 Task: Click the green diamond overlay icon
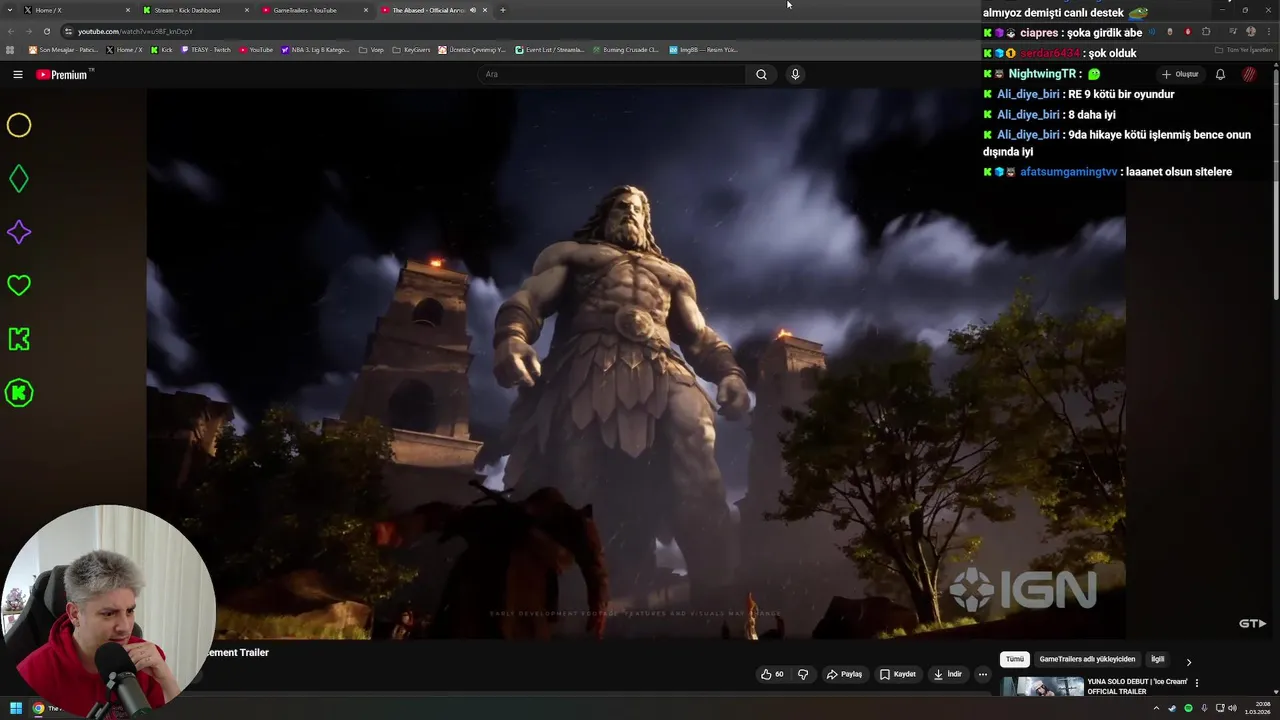[x=19, y=179]
